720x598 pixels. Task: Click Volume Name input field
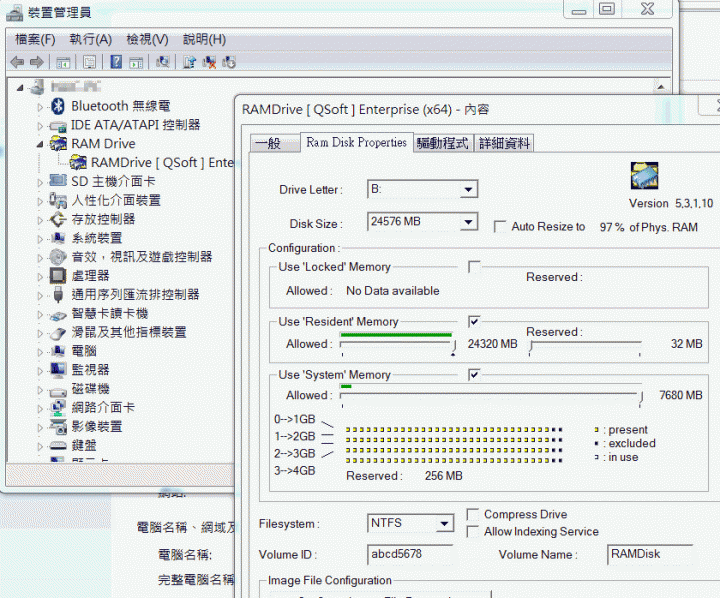(x=650, y=554)
